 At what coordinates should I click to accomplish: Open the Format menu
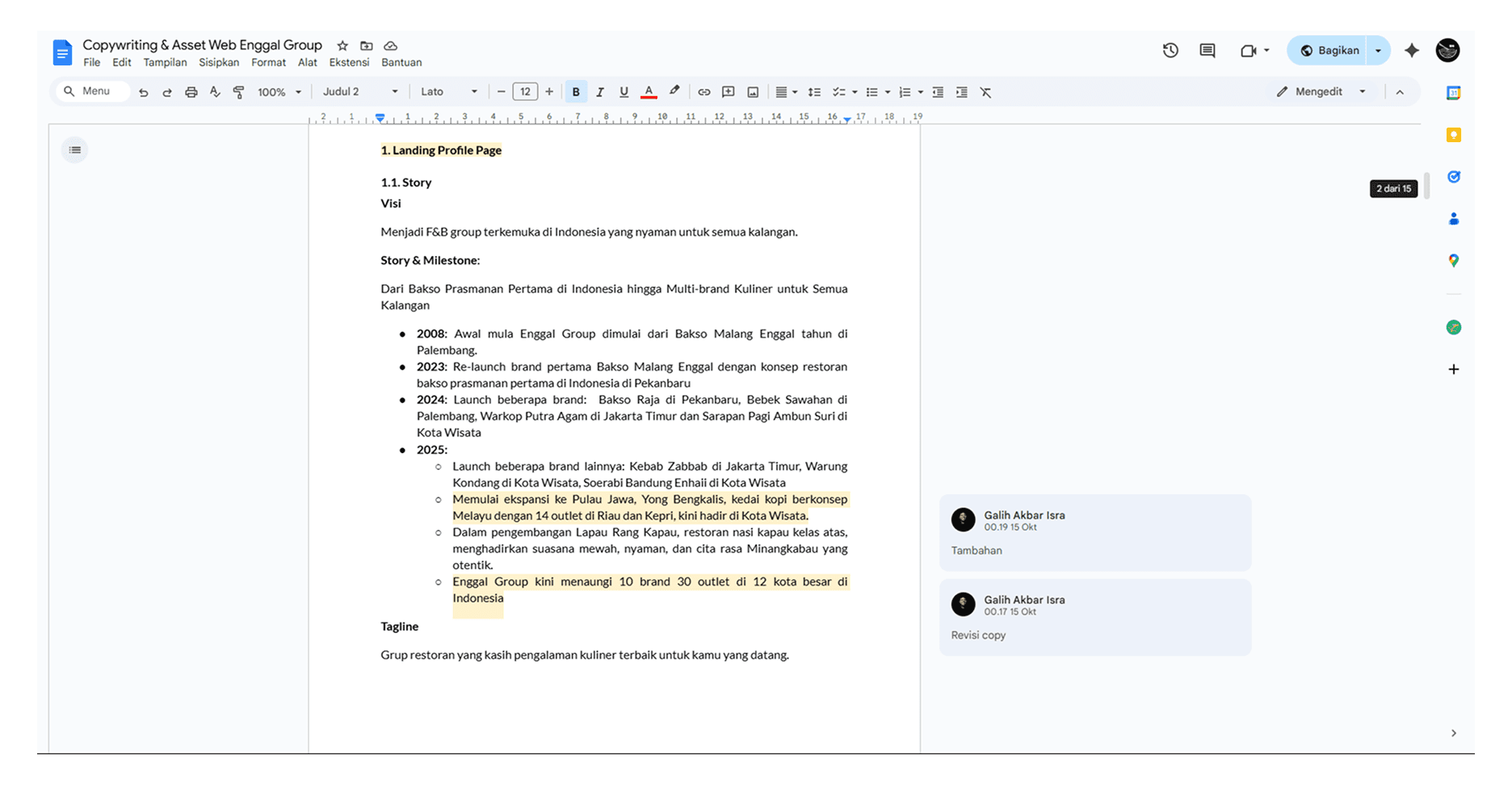pos(268,63)
